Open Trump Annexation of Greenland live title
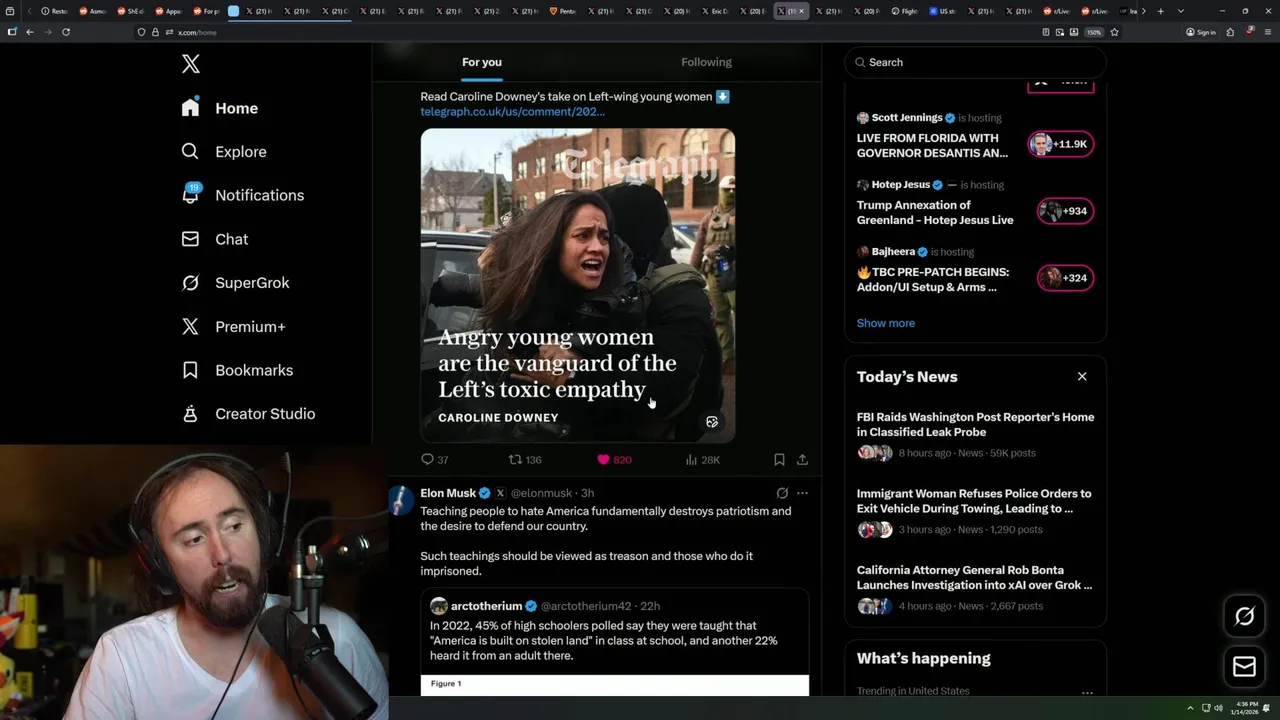This screenshot has width=1280, height=720. (x=935, y=212)
